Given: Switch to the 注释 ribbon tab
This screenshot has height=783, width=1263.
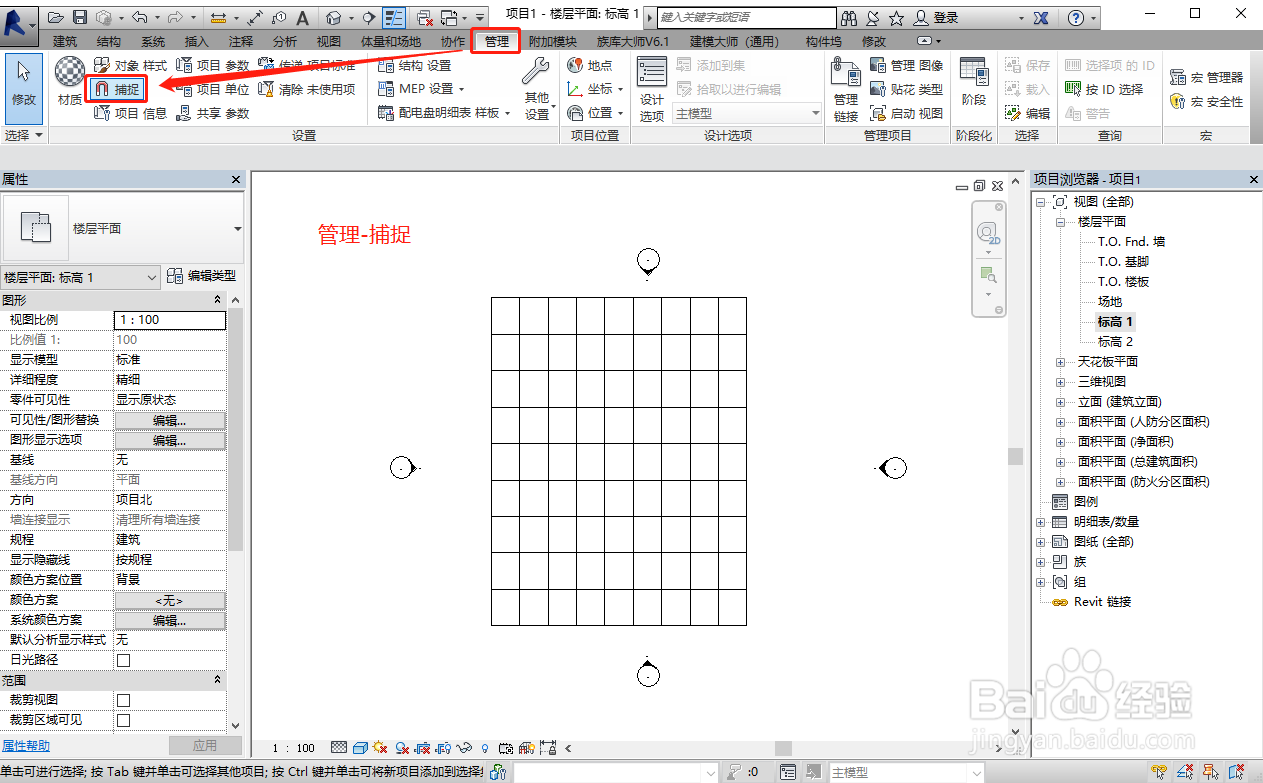Looking at the screenshot, I should tap(241, 41).
